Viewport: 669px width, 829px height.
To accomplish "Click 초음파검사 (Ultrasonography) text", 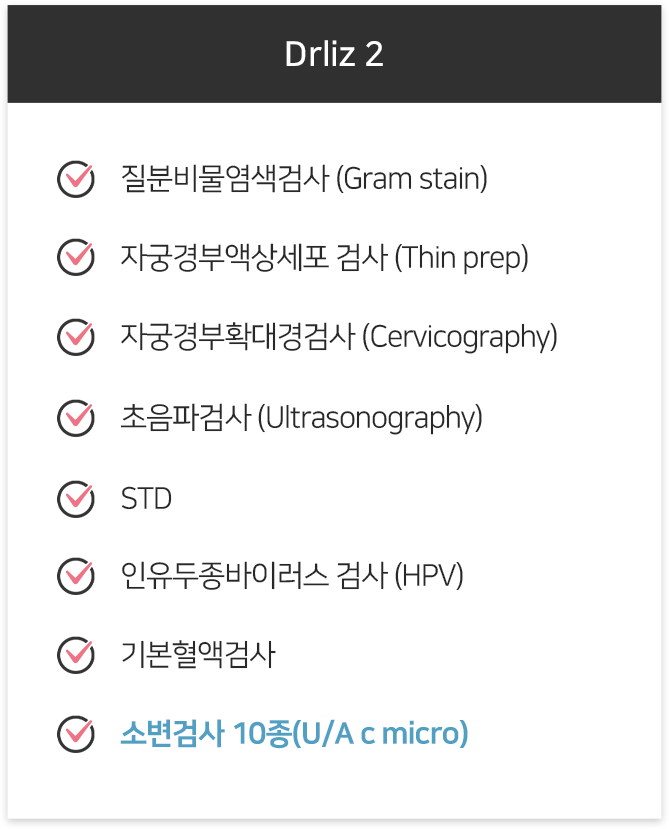I will [301, 418].
